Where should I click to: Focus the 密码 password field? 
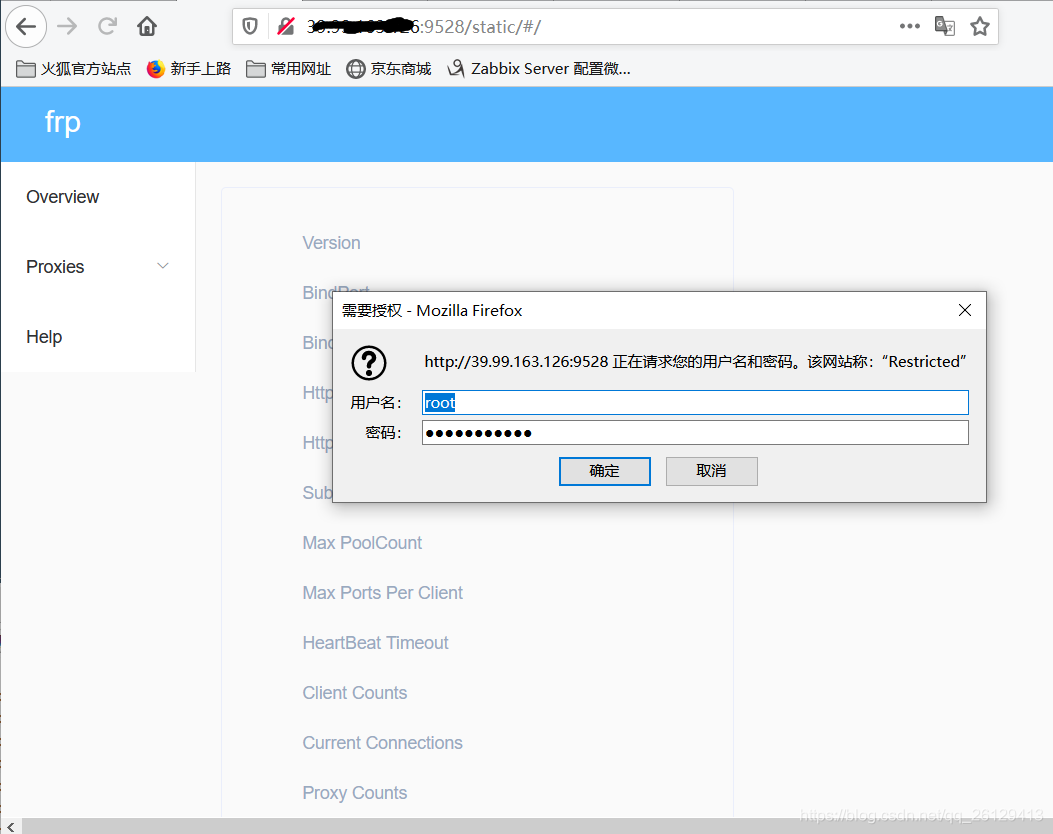coord(695,433)
